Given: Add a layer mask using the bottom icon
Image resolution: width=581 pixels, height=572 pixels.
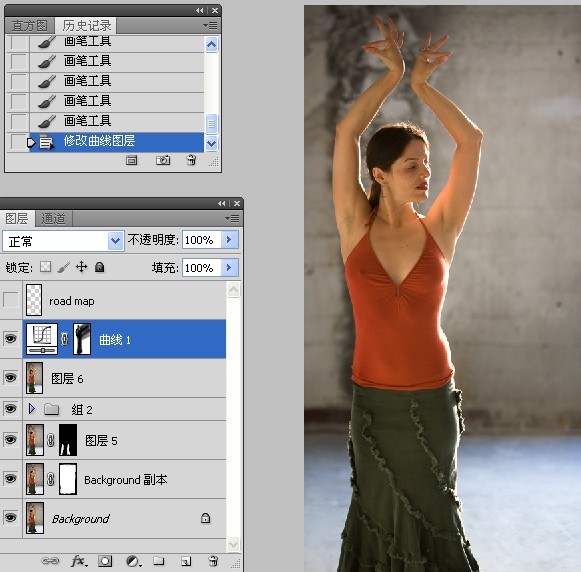Looking at the screenshot, I should tap(105, 561).
